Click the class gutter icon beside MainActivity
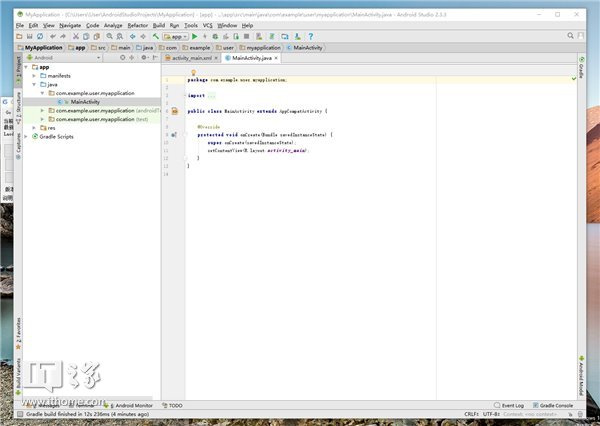 (173, 111)
